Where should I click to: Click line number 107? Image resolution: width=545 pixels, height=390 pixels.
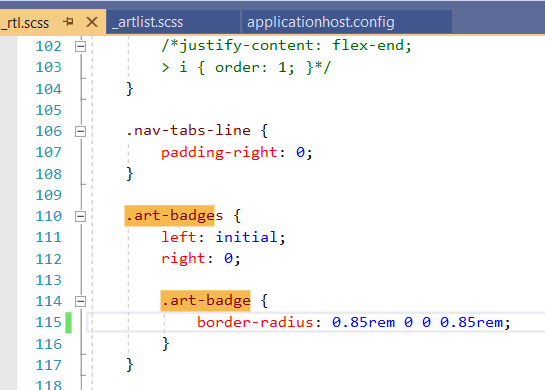[49, 153]
